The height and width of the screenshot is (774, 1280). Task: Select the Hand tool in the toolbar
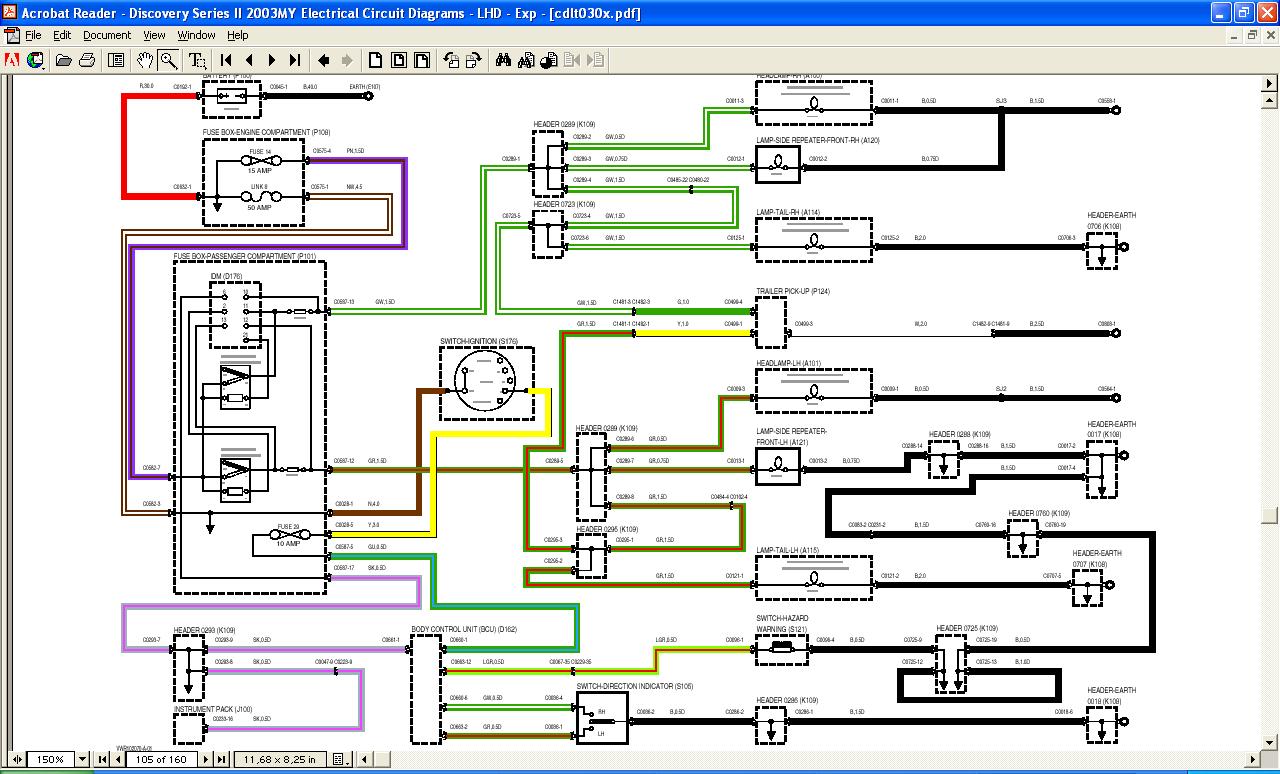(x=145, y=60)
